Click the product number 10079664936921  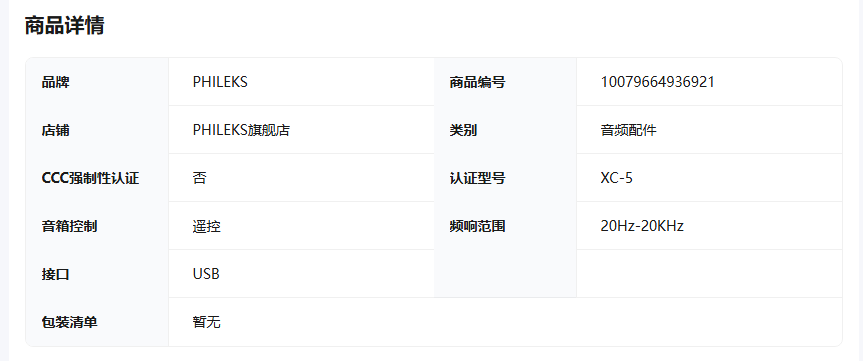click(658, 82)
